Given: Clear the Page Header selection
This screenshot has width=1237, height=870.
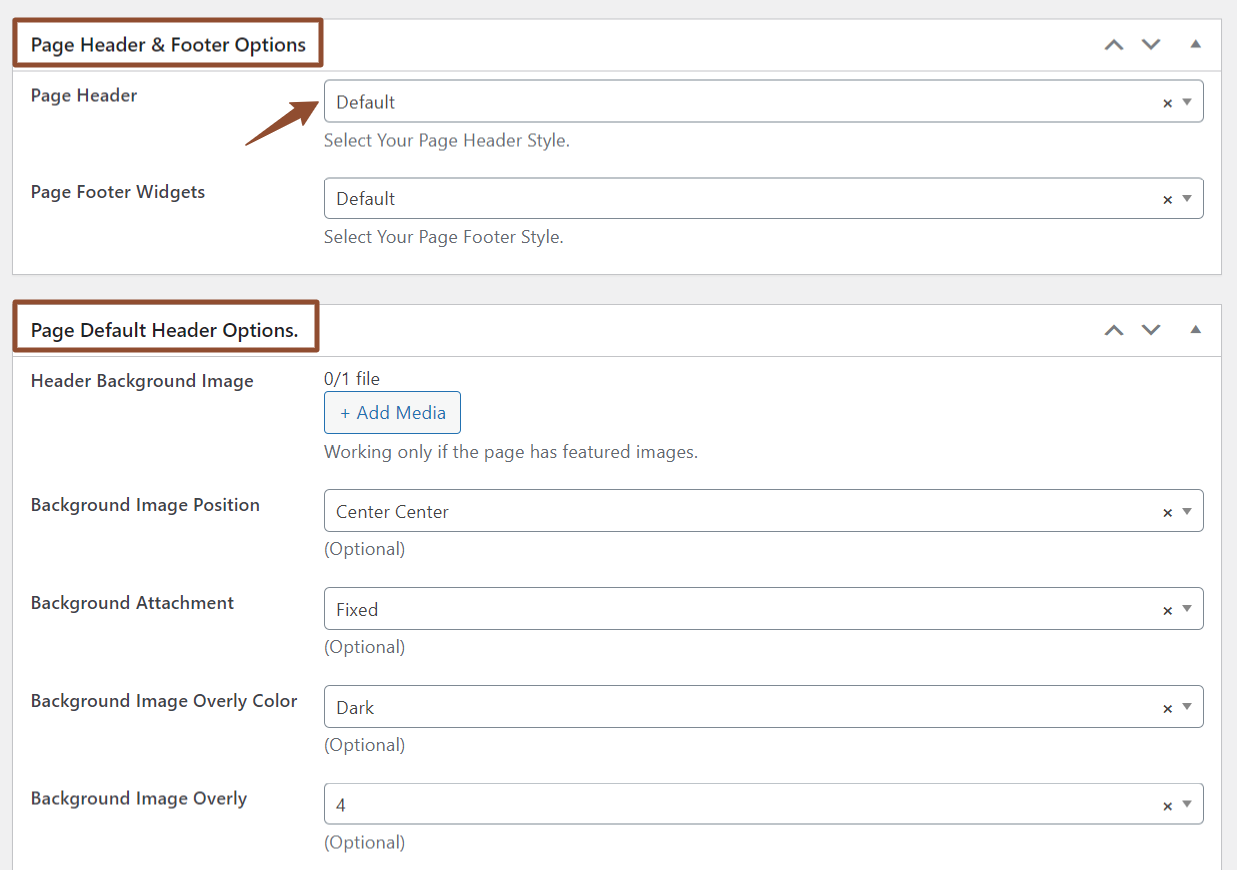Looking at the screenshot, I should point(1167,101).
